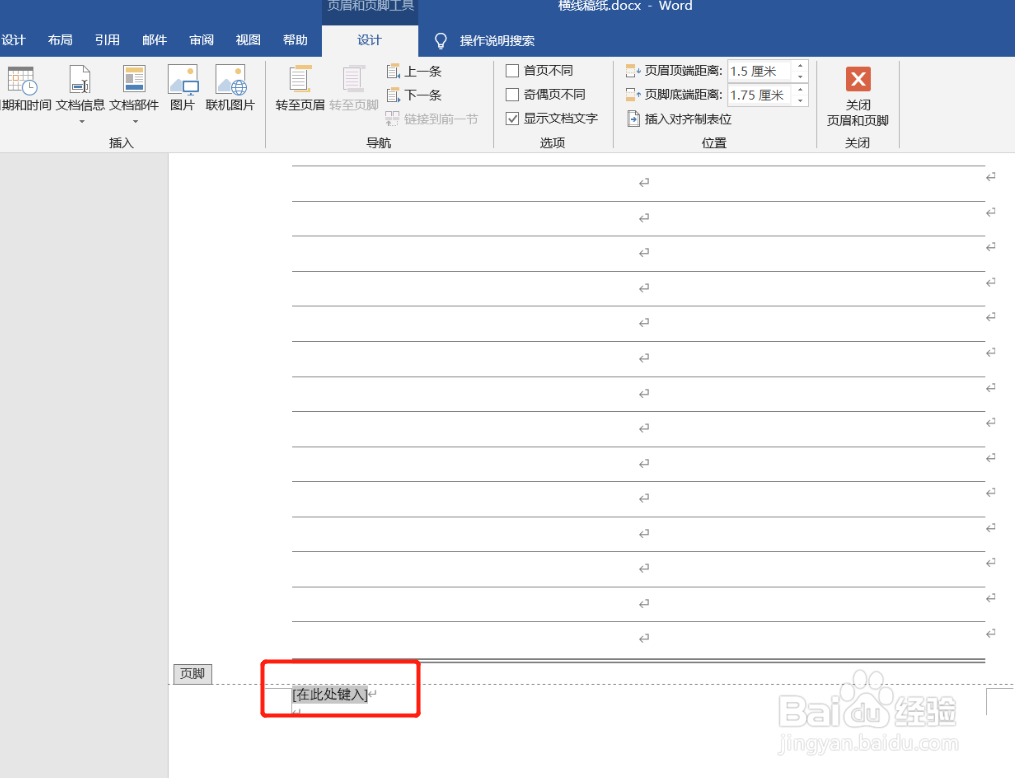Open Document Parts (文档部件) icon
Image resolution: width=1015 pixels, height=778 pixels.
(134, 80)
